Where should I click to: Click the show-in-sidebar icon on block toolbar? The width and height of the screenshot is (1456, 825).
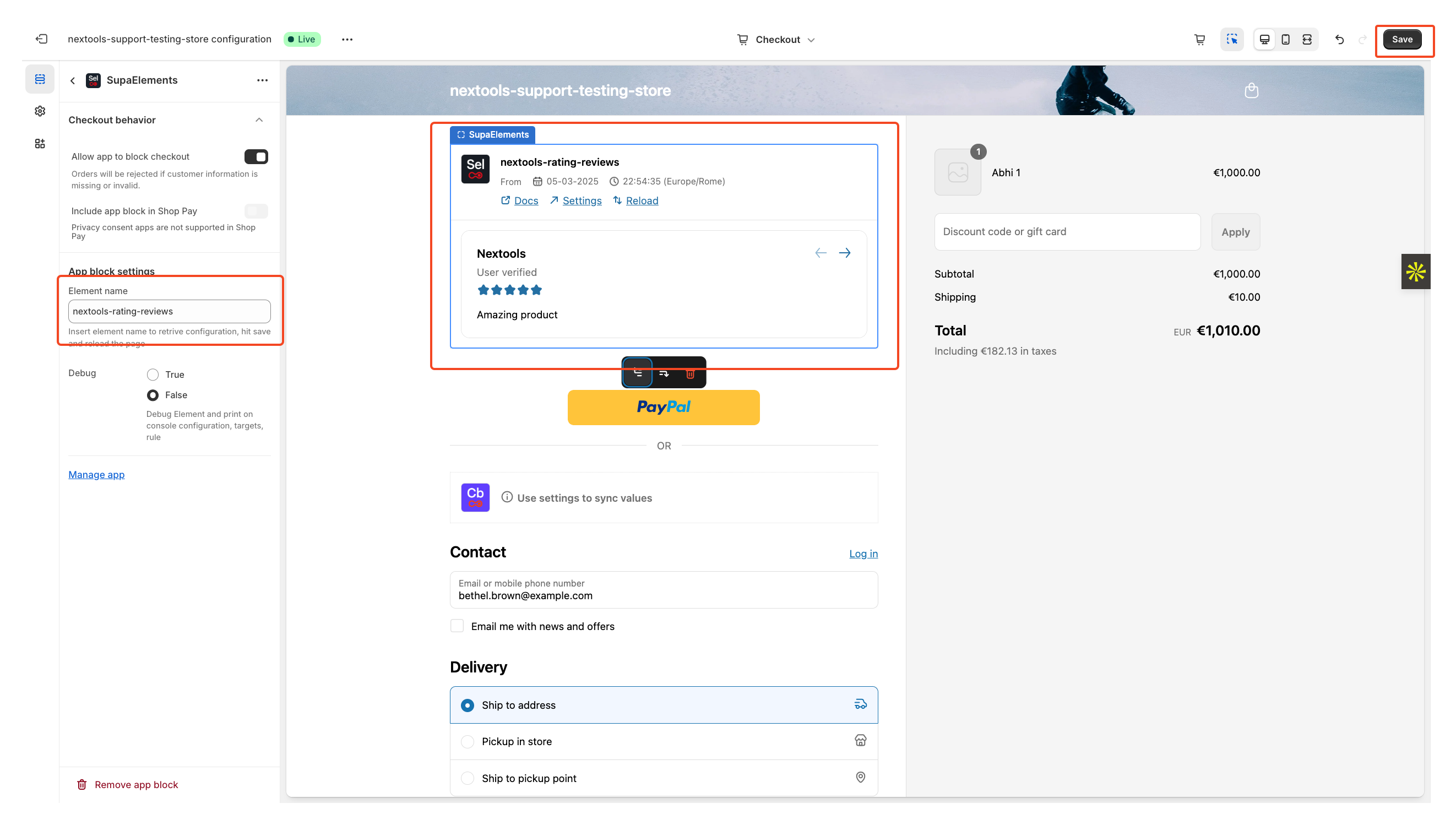(637, 373)
